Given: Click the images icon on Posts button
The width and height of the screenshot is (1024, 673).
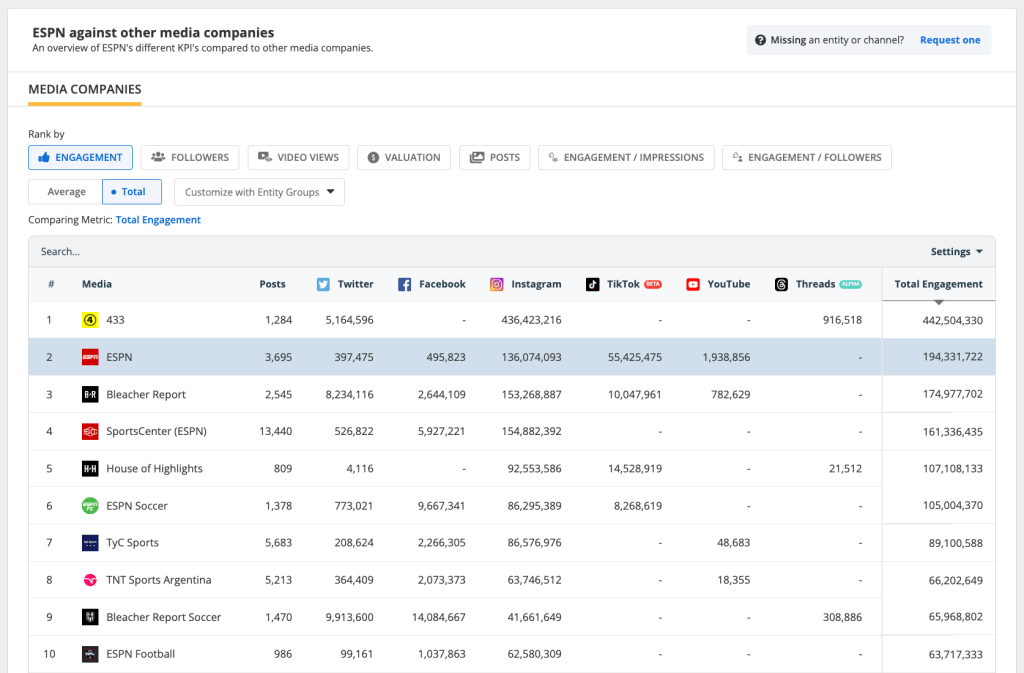Looking at the screenshot, I should (x=477, y=157).
